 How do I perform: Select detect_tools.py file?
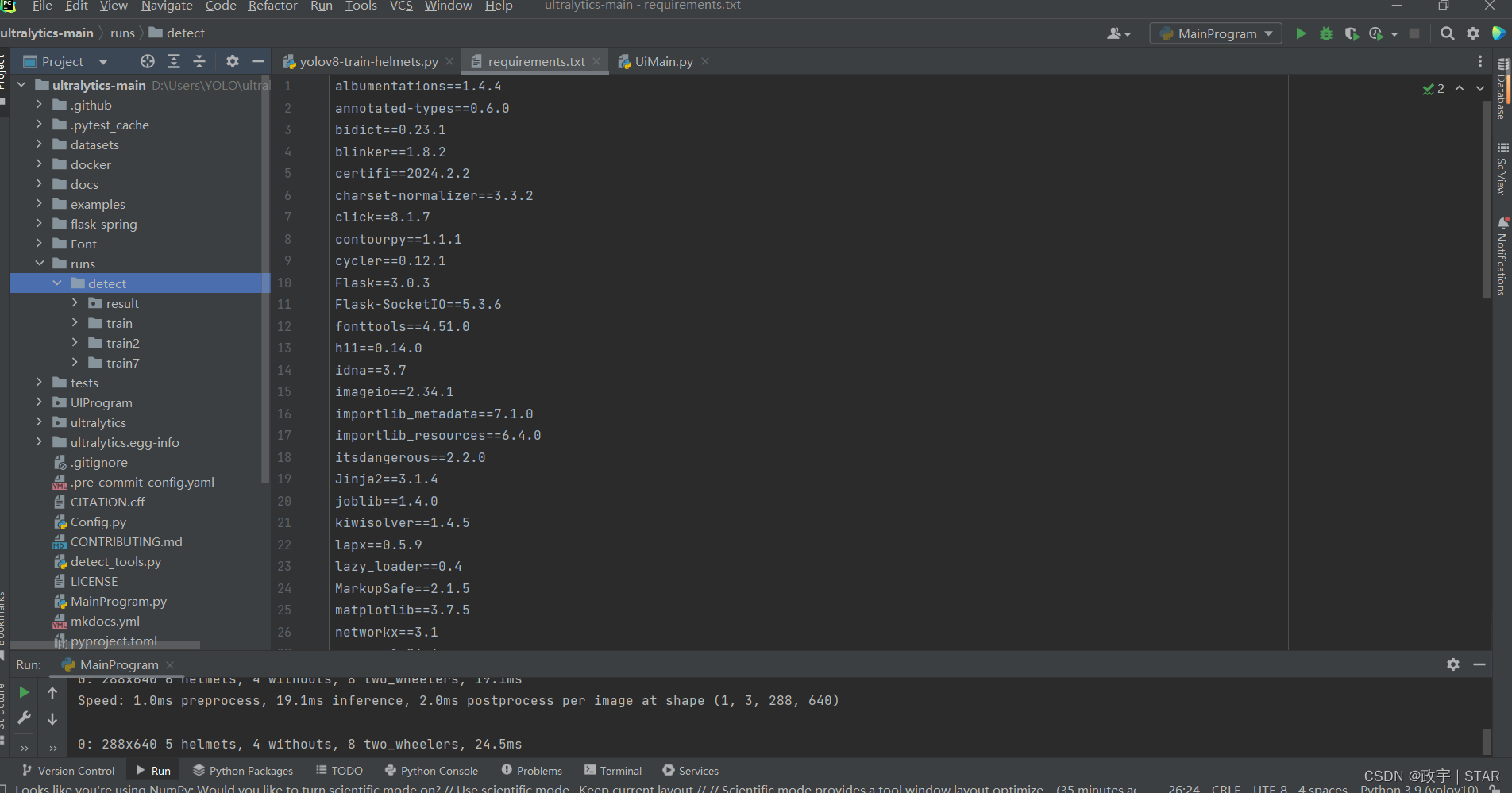[x=116, y=562]
